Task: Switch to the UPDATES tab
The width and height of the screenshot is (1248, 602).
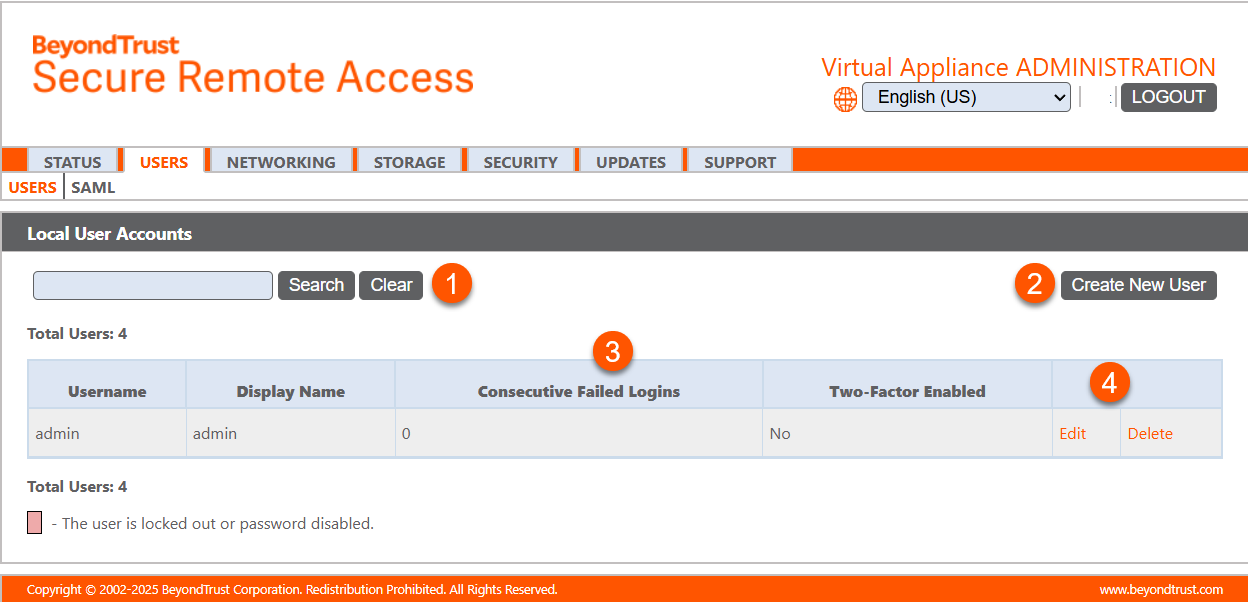Action: (x=631, y=162)
